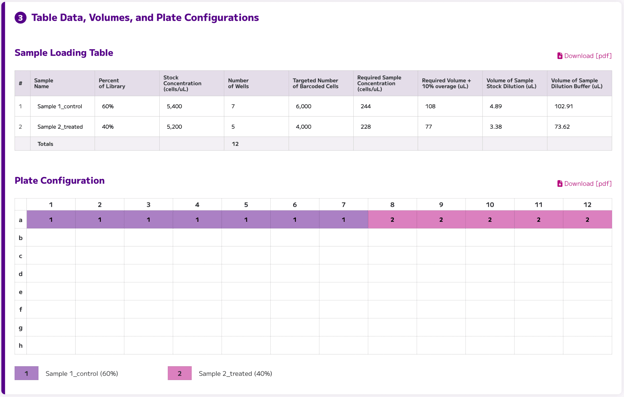Click the plate column 10 header

pos(490,204)
